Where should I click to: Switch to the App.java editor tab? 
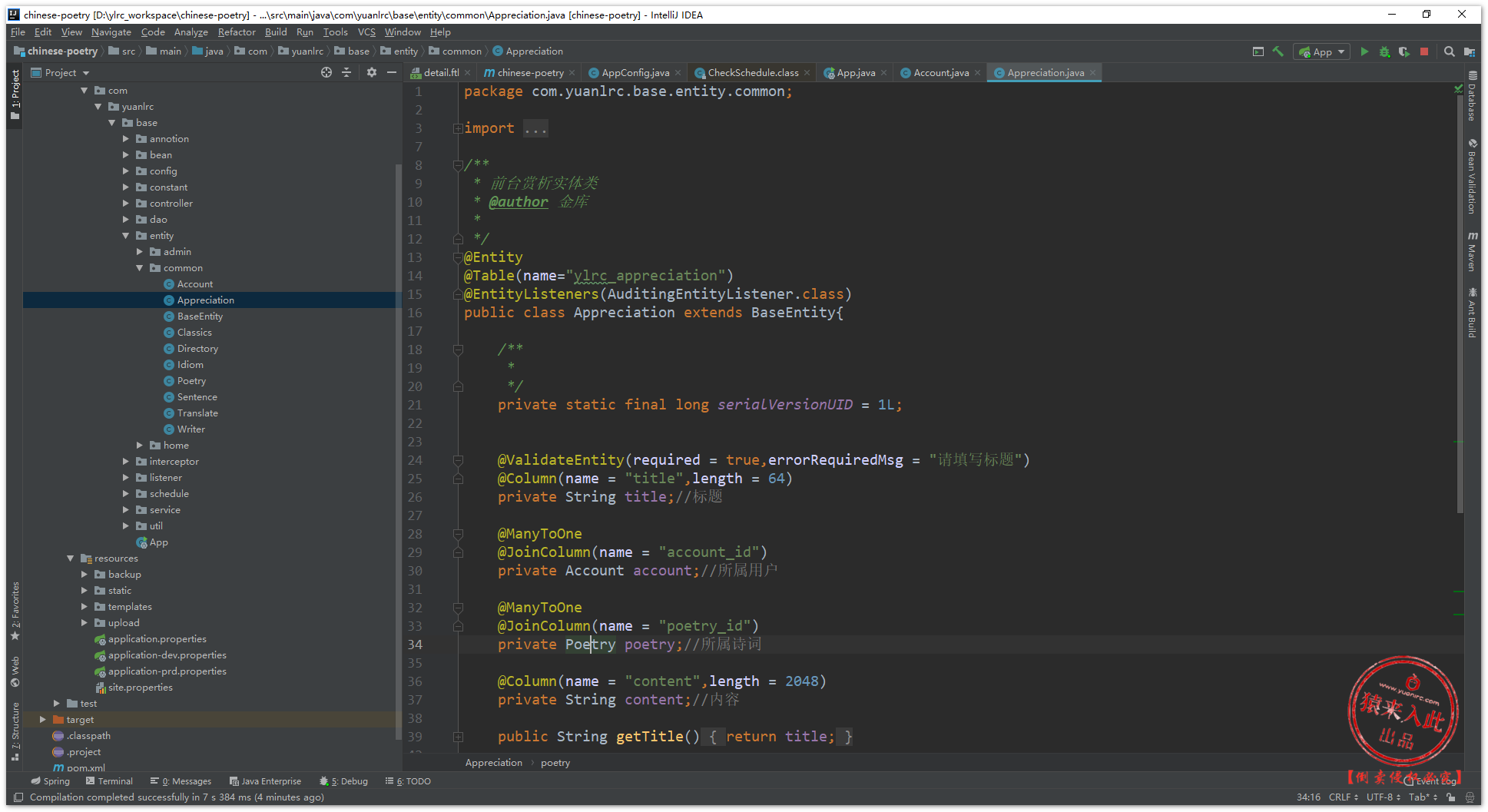[x=855, y=73]
